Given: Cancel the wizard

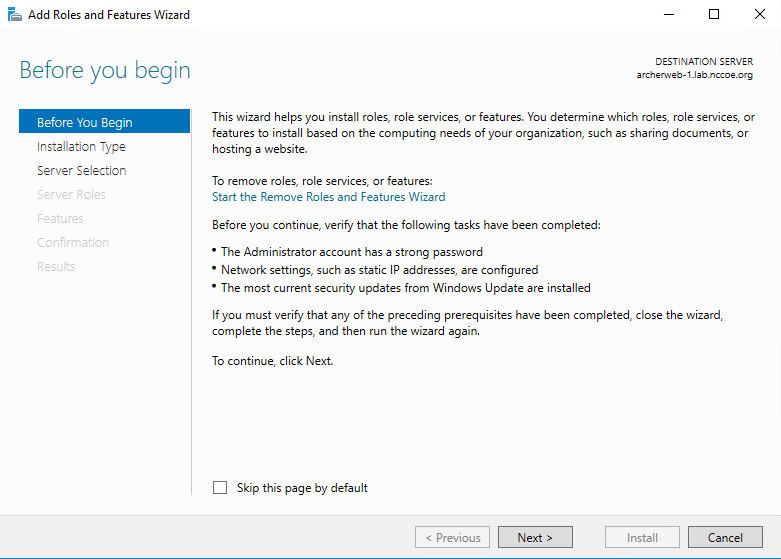Looking at the screenshot, I should point(725,537).
